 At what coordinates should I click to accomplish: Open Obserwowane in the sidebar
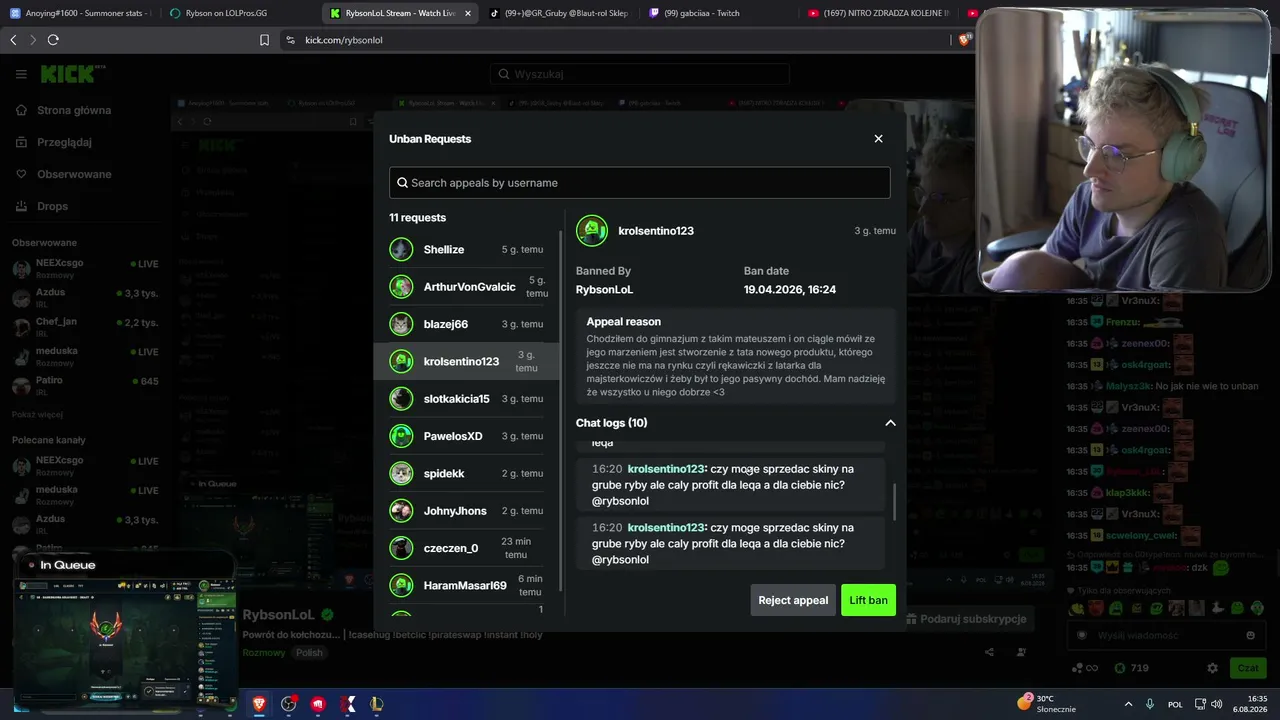coord(74,174)
